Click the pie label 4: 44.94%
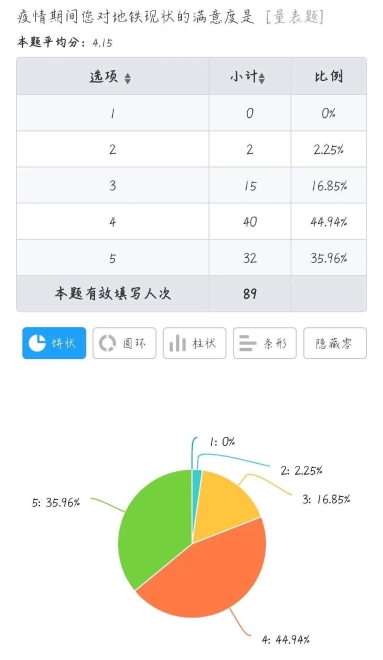This screenshot has width=383, height=660. click(285, 640)
